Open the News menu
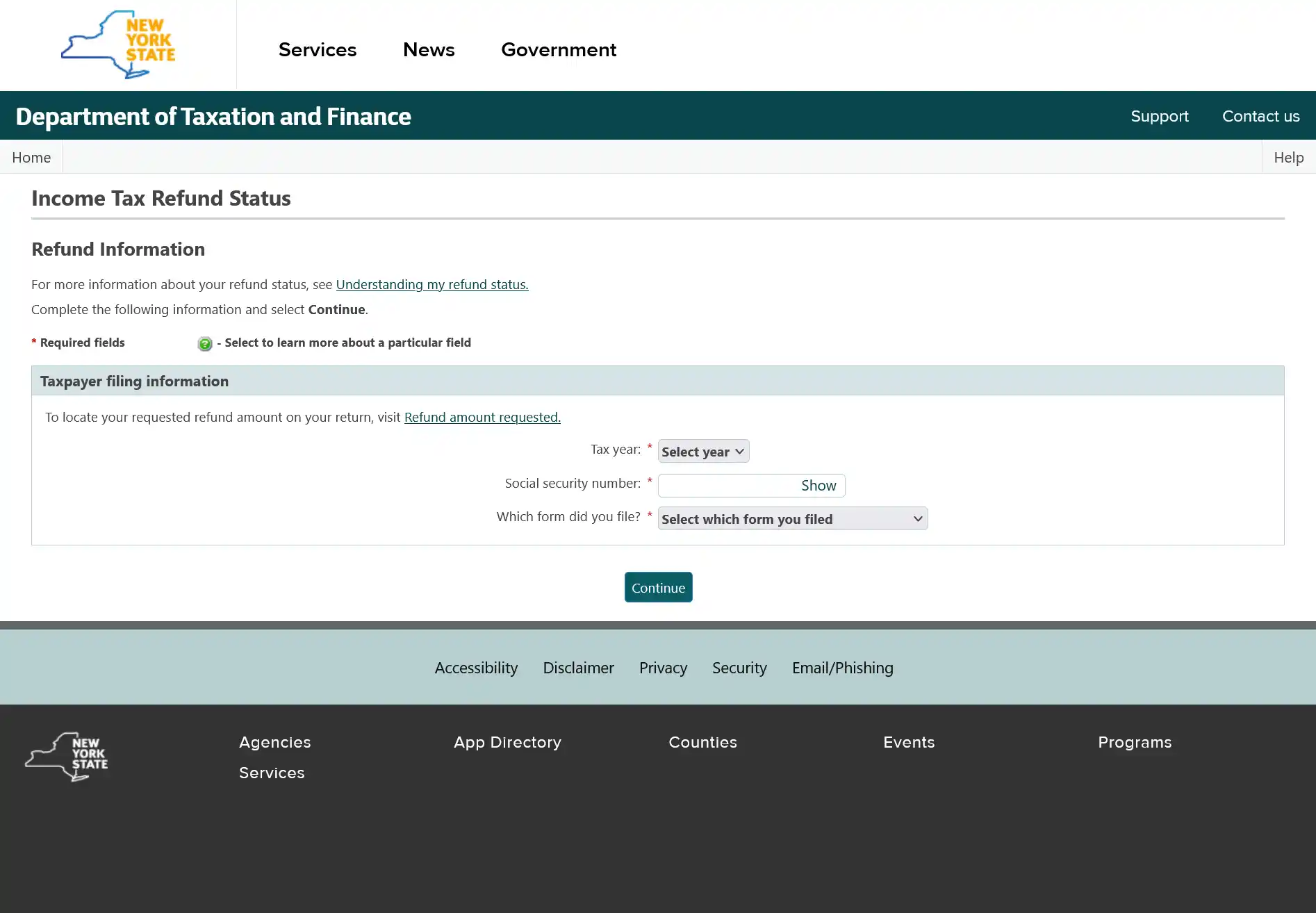This screenshot has width=1316, height=913. 429,49
